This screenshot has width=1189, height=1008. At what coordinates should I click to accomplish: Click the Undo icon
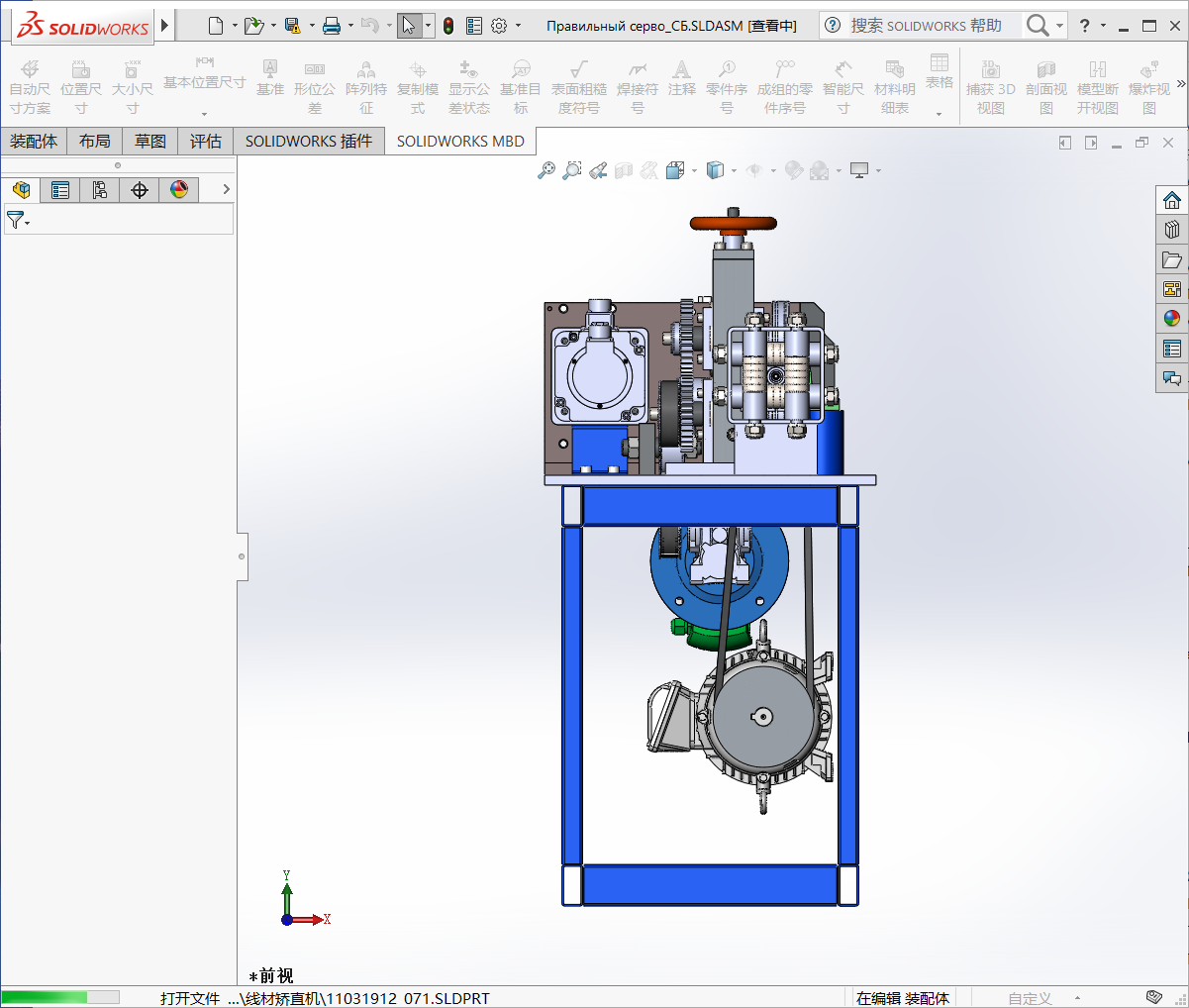(370, 26)
